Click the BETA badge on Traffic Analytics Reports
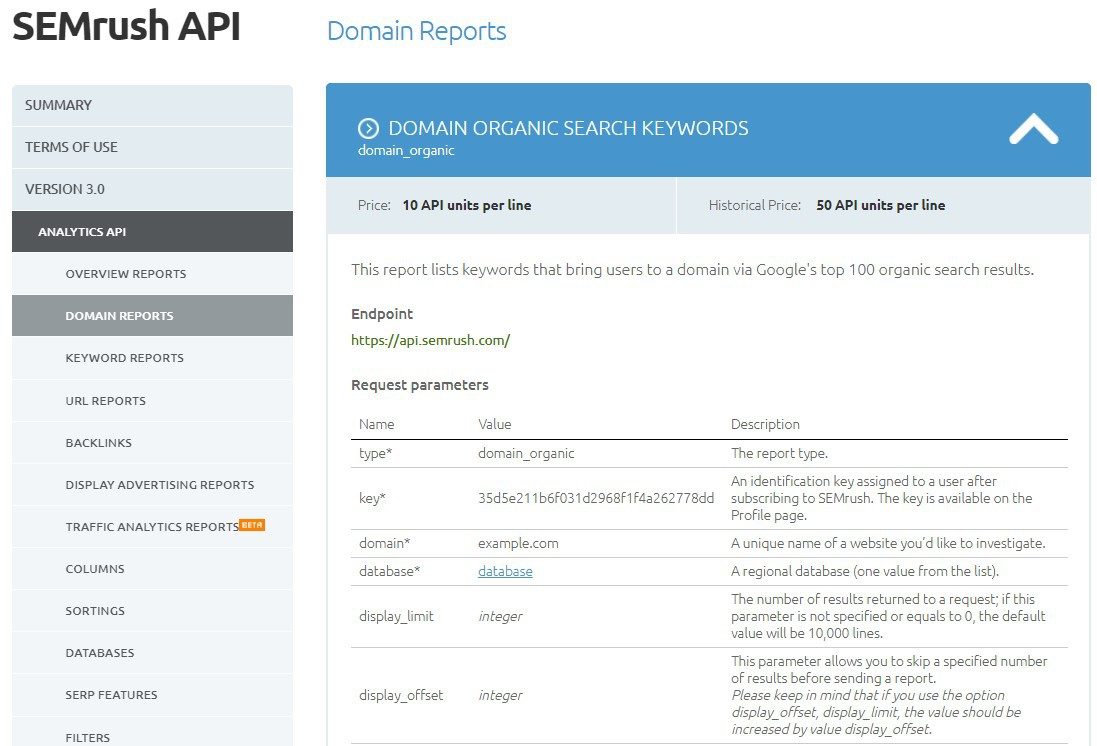1097x746 pixels. point(252,524)
